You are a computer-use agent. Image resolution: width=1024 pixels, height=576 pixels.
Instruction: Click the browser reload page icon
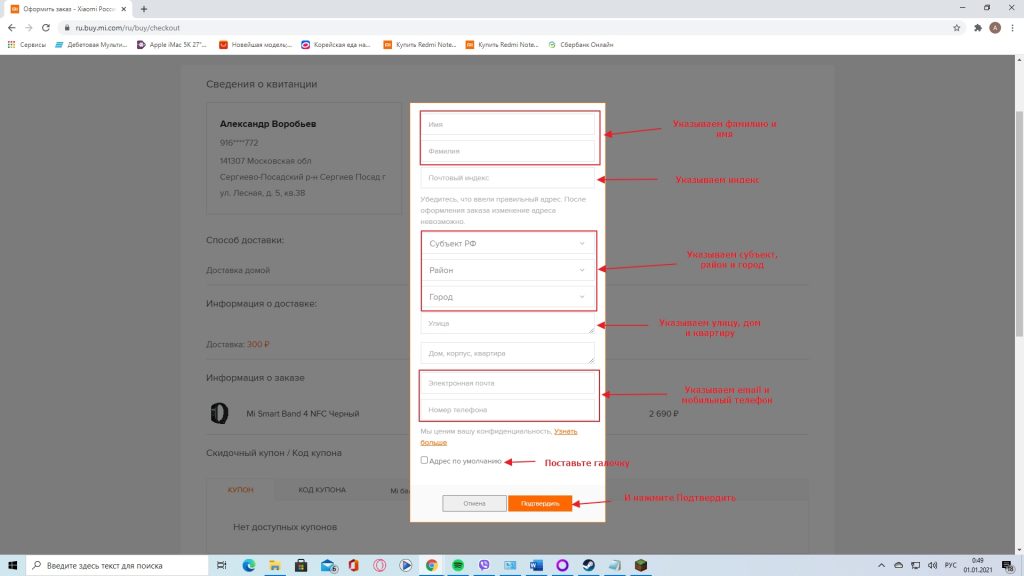(x=47, y=28)
